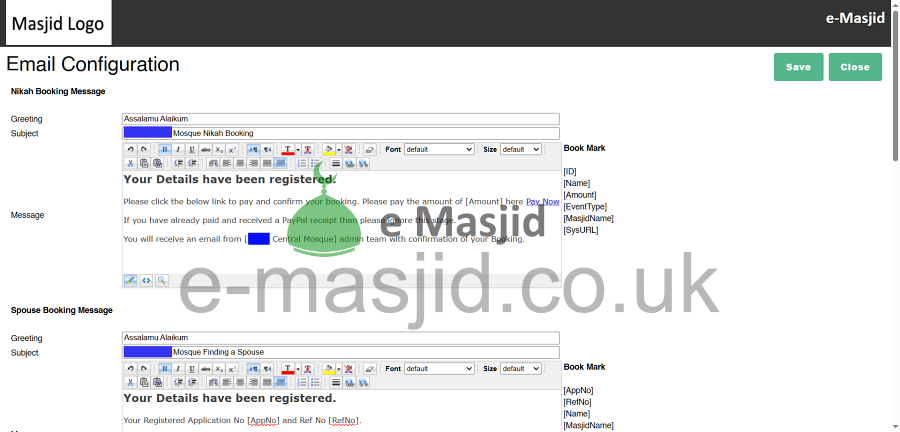This screenshot has width=900, height=432.
Task: Expand the font color arrow in Nikah editor
Action: point(298,149)
